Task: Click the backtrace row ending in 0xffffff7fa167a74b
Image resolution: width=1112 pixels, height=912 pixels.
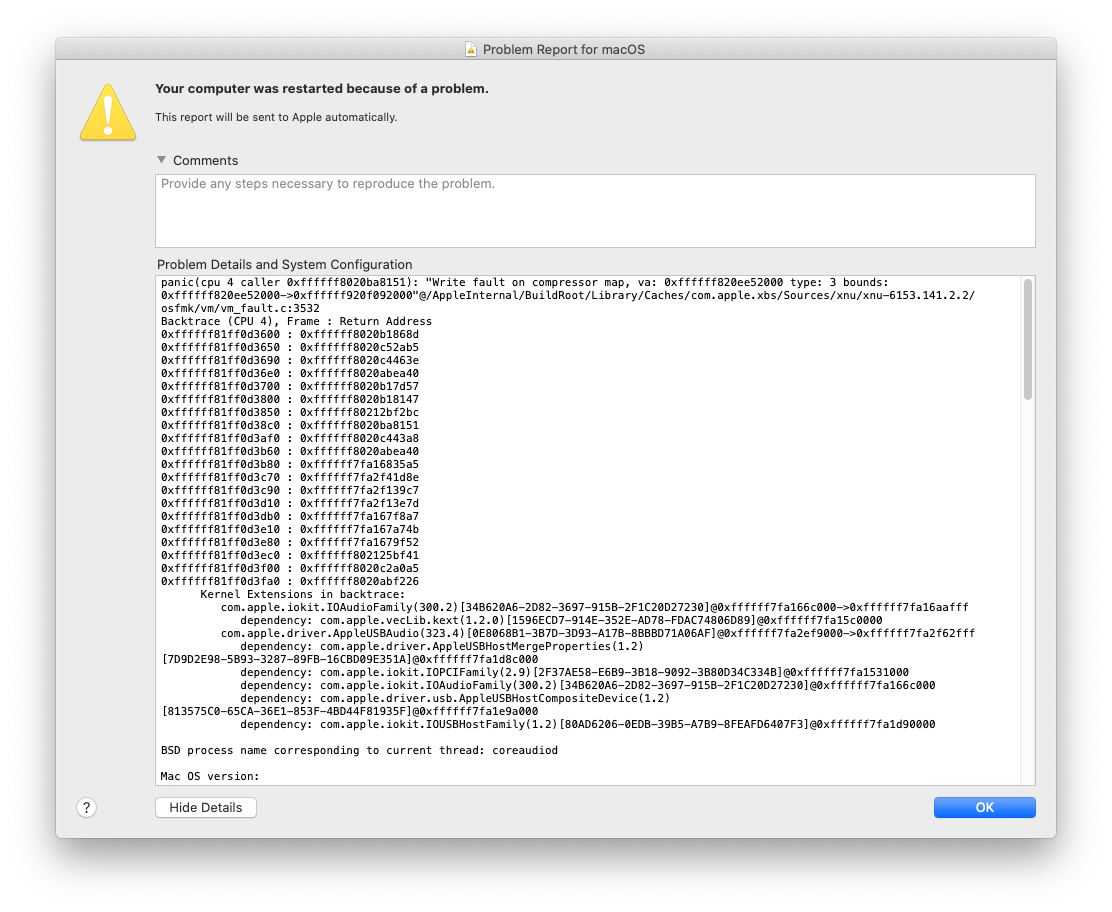Action: coord(290,529)
